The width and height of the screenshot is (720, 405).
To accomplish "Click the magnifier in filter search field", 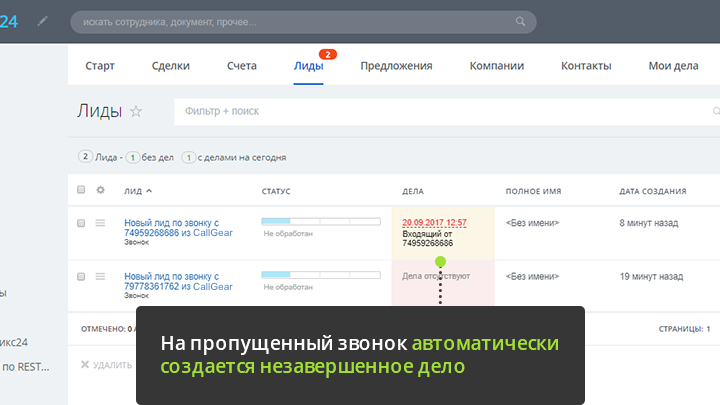I will [714, 112].
